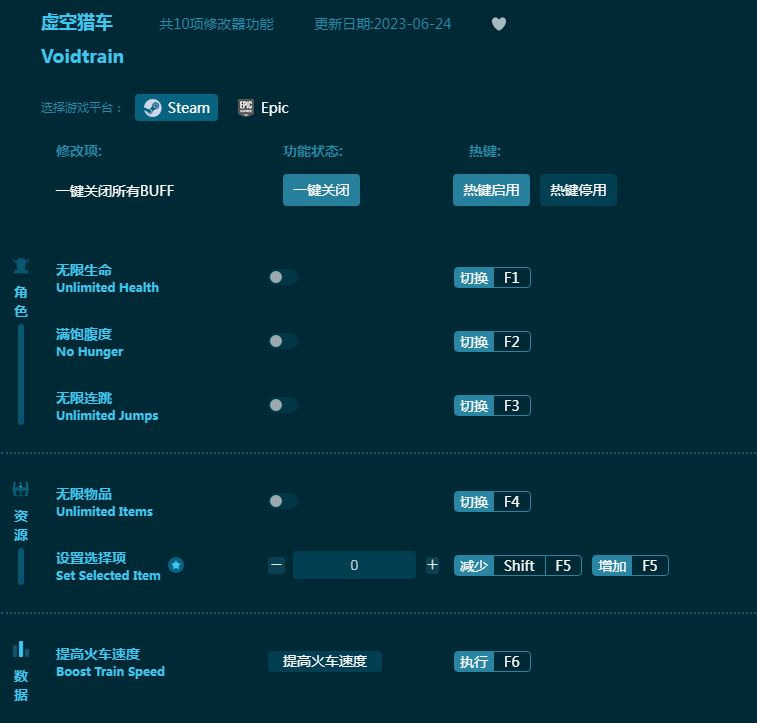The height and width of the screenshot is (723, 757).
Task: Toggle Unlimited Health switch
Action: [283, 277]
